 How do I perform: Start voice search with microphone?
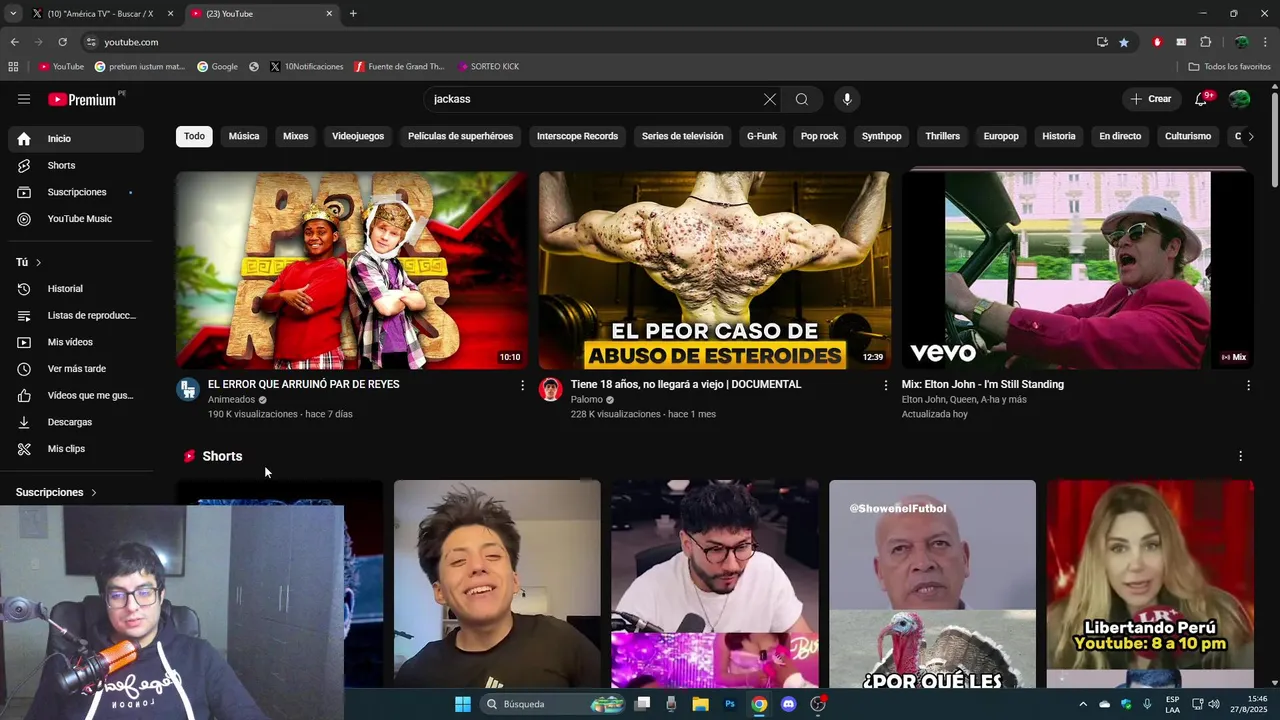[x=847, y=99]
